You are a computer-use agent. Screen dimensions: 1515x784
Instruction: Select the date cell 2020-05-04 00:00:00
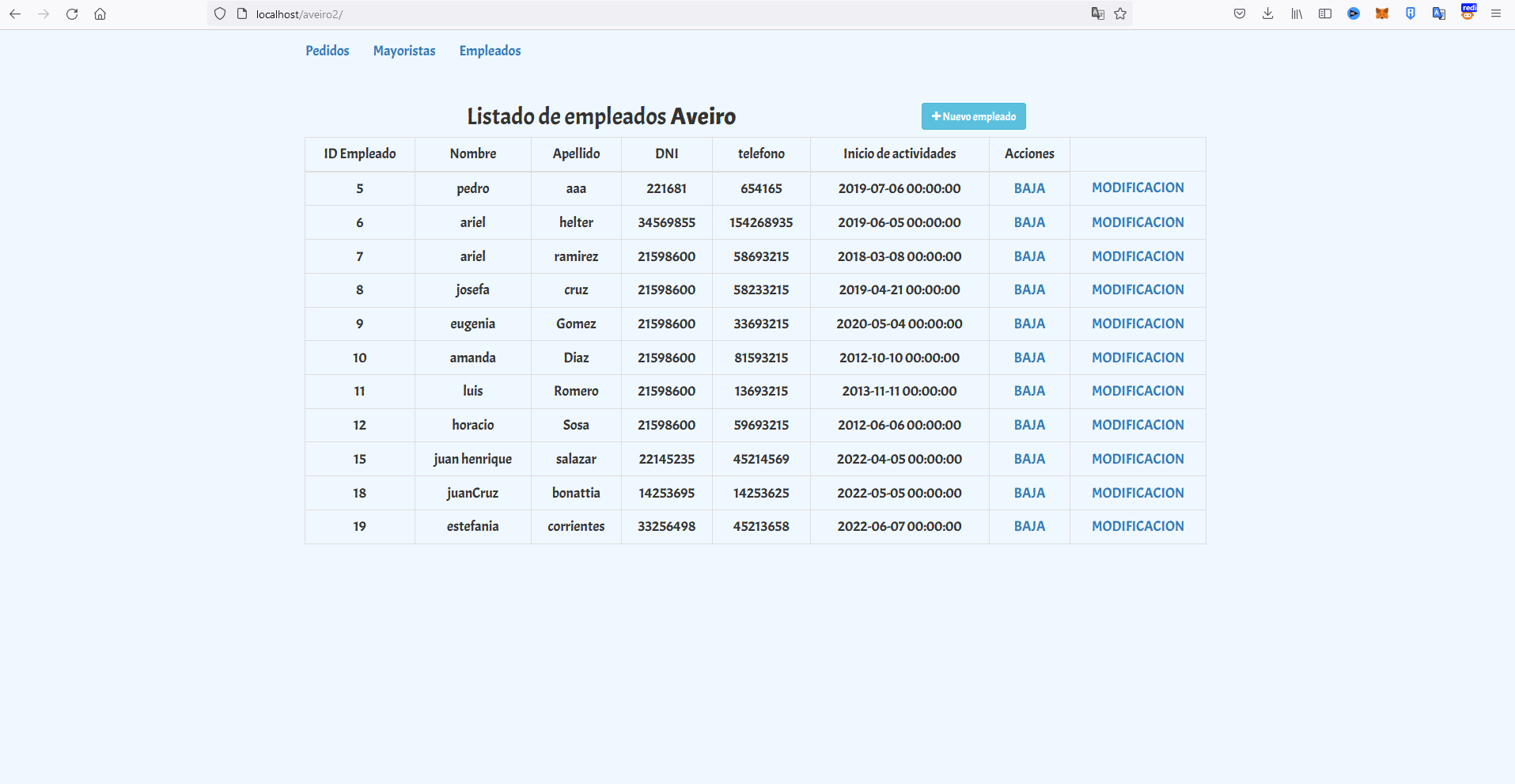(900, 324)
